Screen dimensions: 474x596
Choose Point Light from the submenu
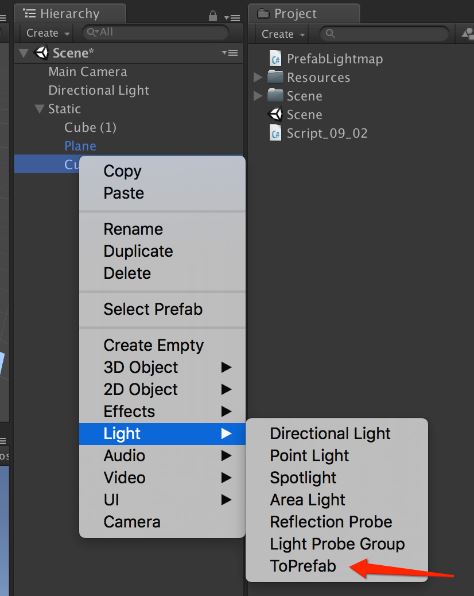309,455
